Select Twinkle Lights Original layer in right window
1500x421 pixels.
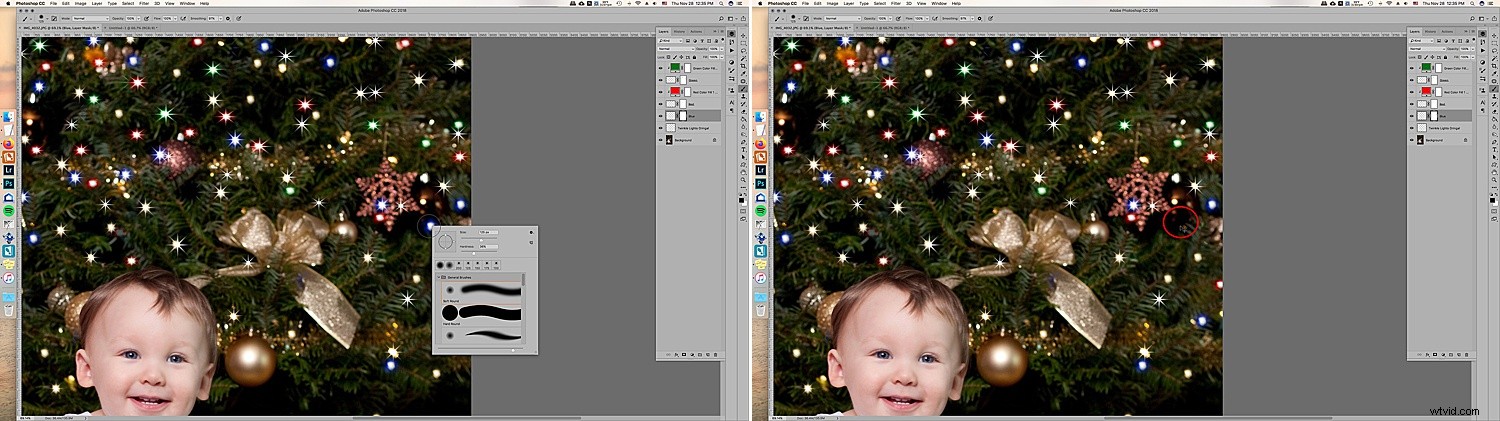[x=1441, y=128]
